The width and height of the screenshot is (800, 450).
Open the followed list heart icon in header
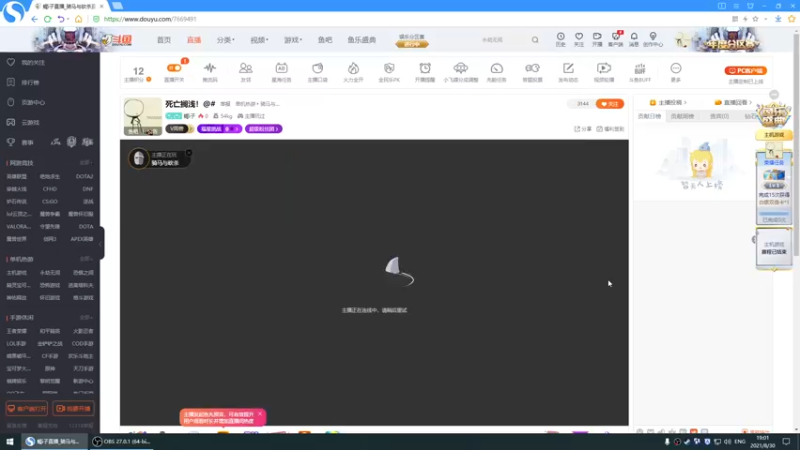(579, 39)
